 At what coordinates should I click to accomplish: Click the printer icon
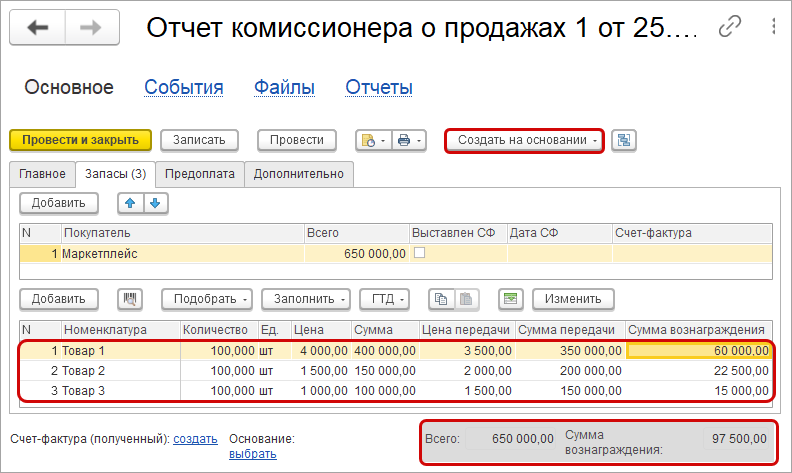[x=404, y=140]
